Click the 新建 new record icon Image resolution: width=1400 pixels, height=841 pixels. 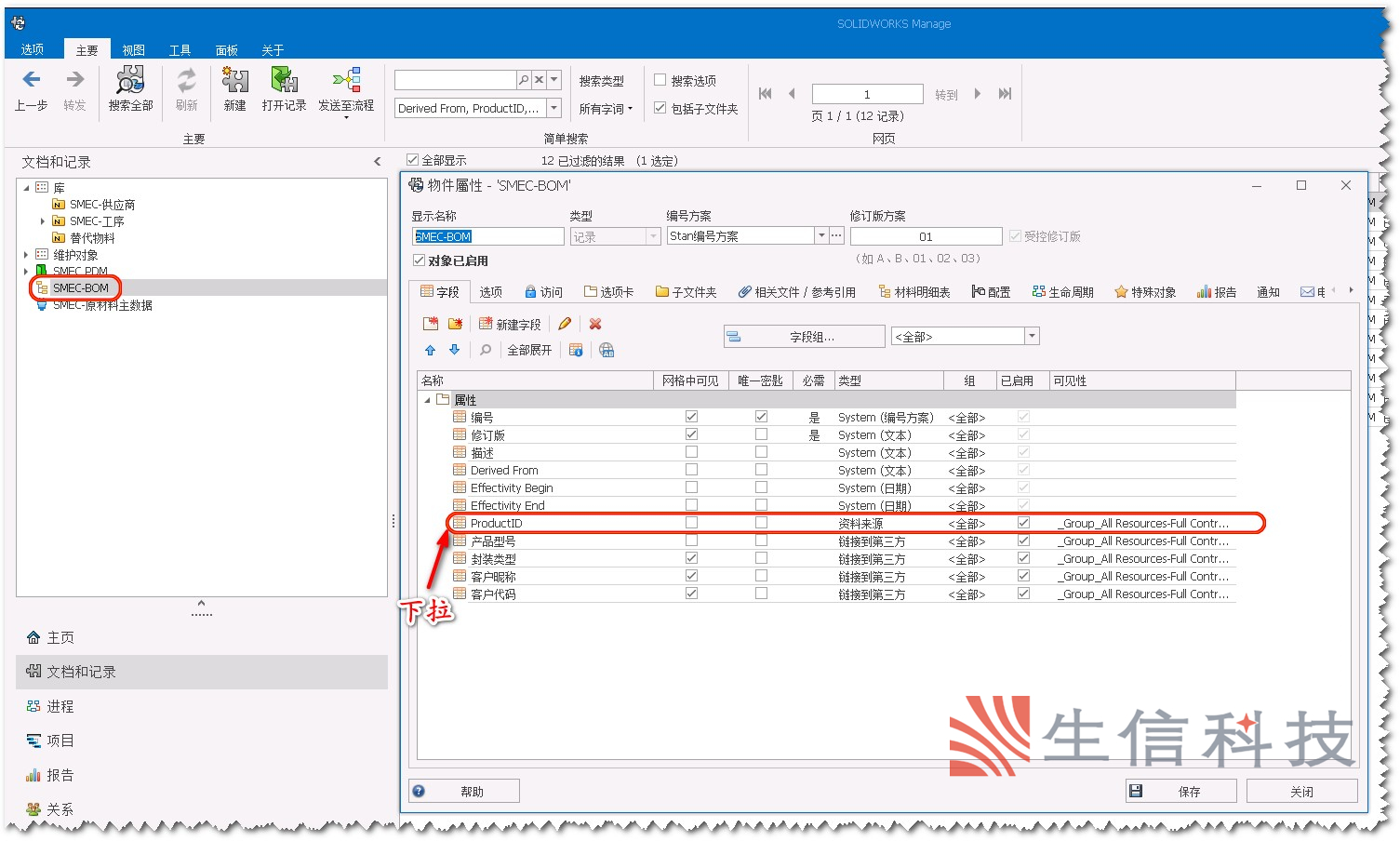(x=235, y=80)
